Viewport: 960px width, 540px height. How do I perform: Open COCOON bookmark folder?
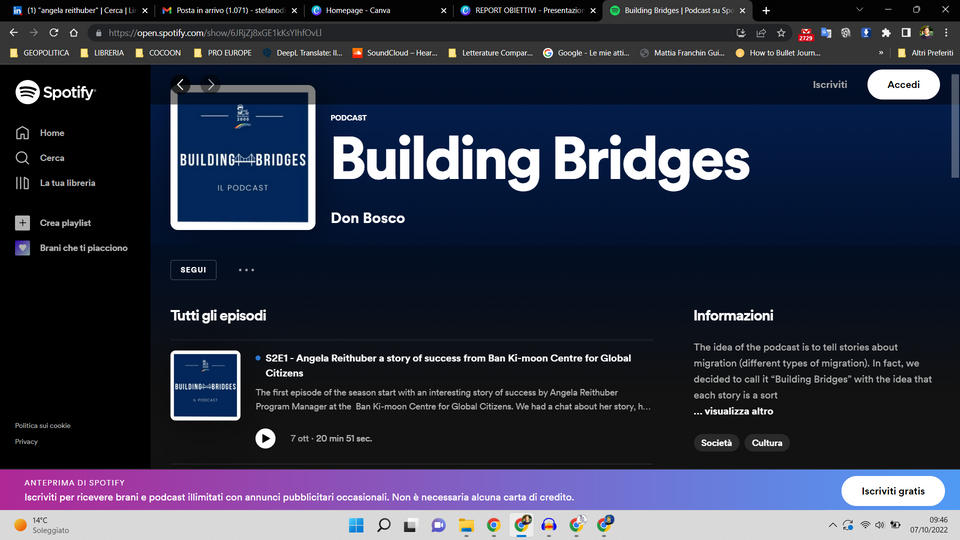pos(158,53)
